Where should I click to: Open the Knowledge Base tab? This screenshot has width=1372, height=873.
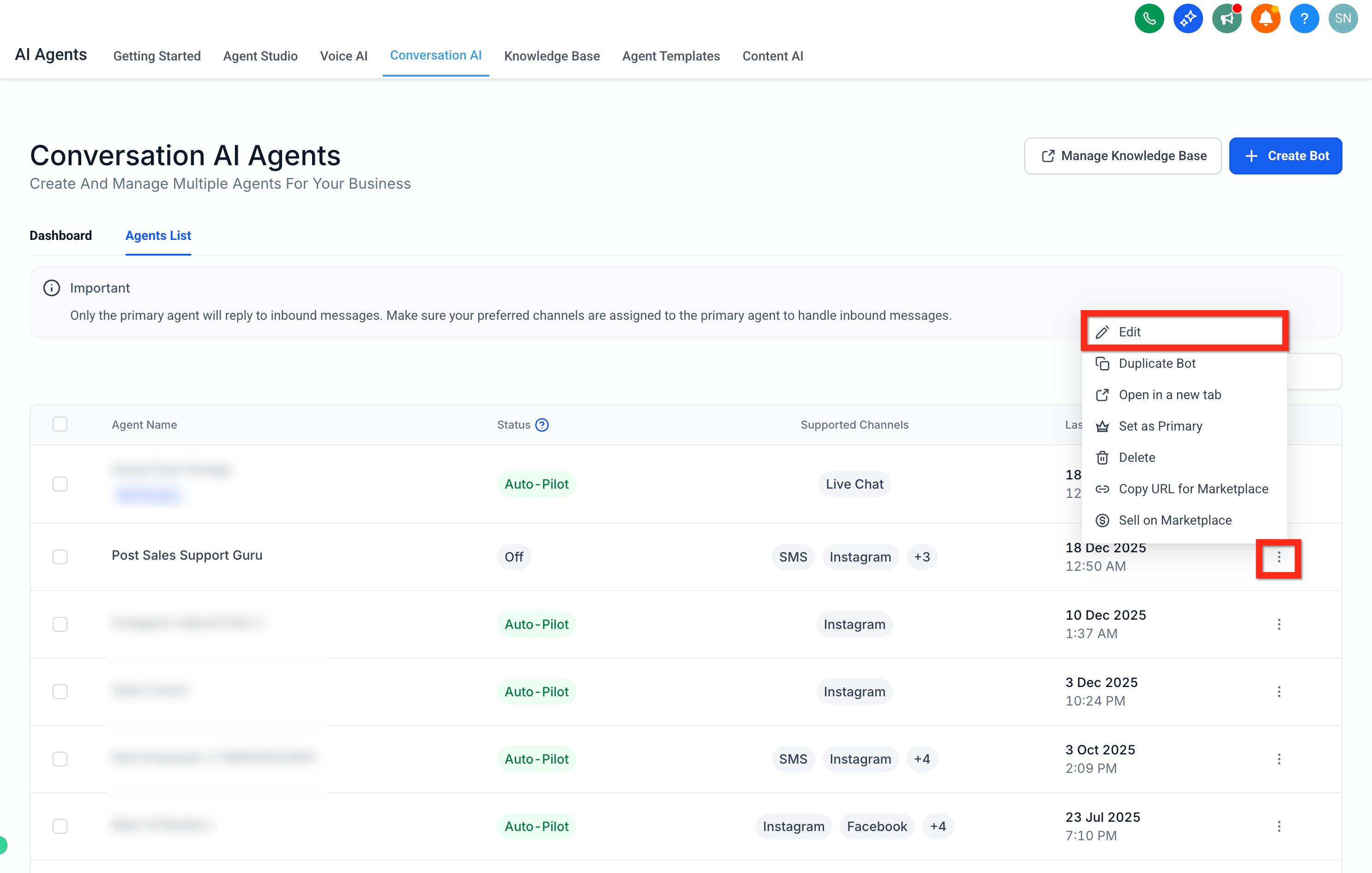tap(552, 56)
